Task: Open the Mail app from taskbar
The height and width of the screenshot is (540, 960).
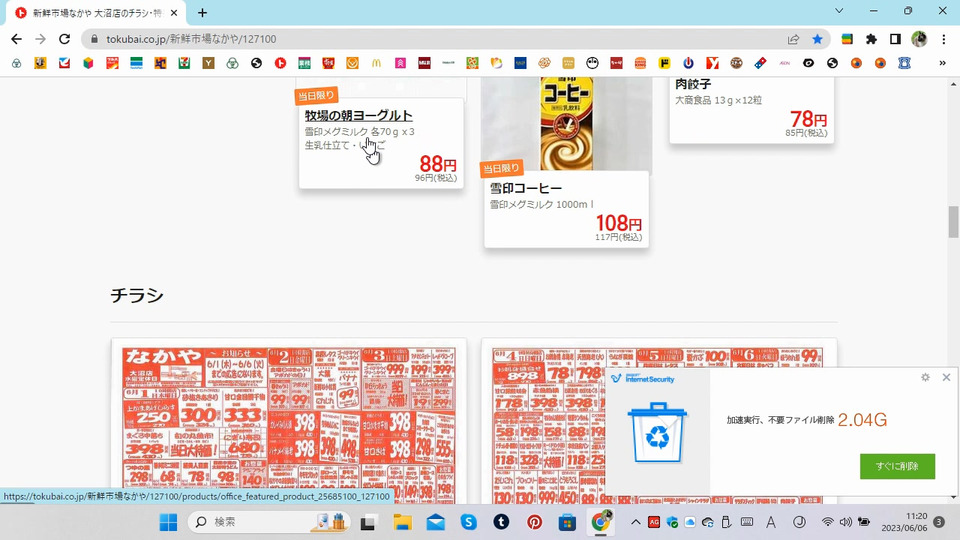Action: tap(435, 522)
